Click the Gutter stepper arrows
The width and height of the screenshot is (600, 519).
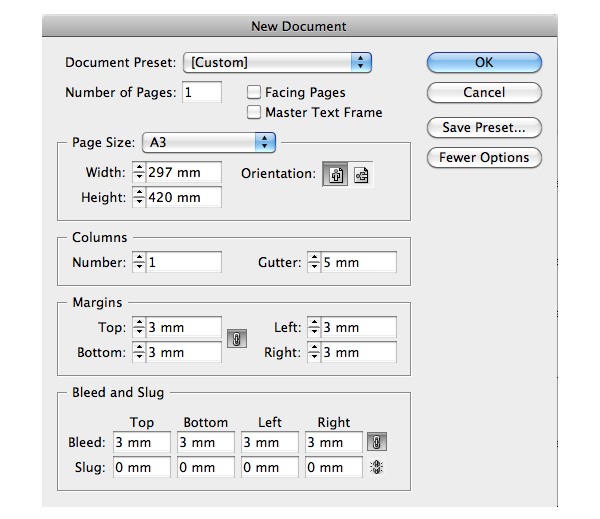[314, 262]
